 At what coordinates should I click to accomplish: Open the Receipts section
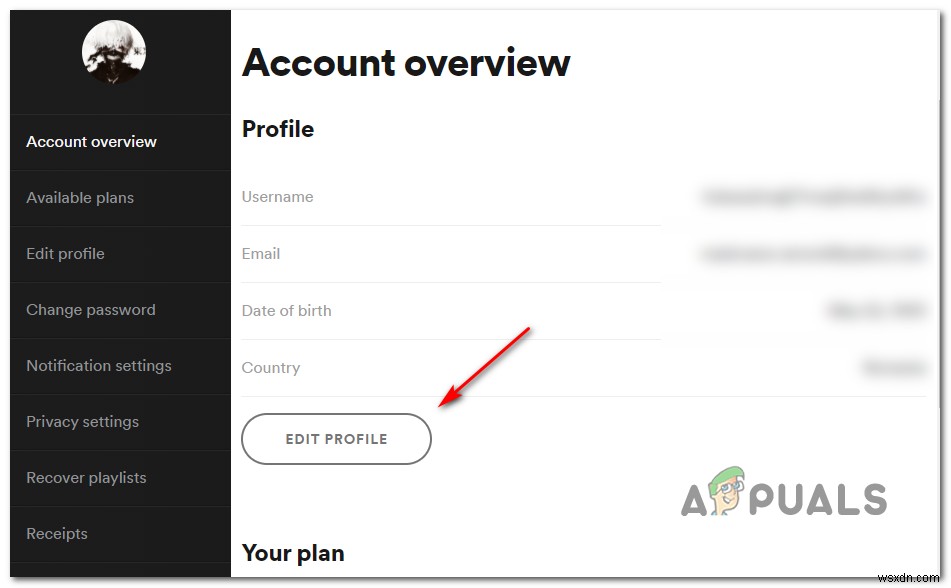pyautogui.click(x=56, y=534)
